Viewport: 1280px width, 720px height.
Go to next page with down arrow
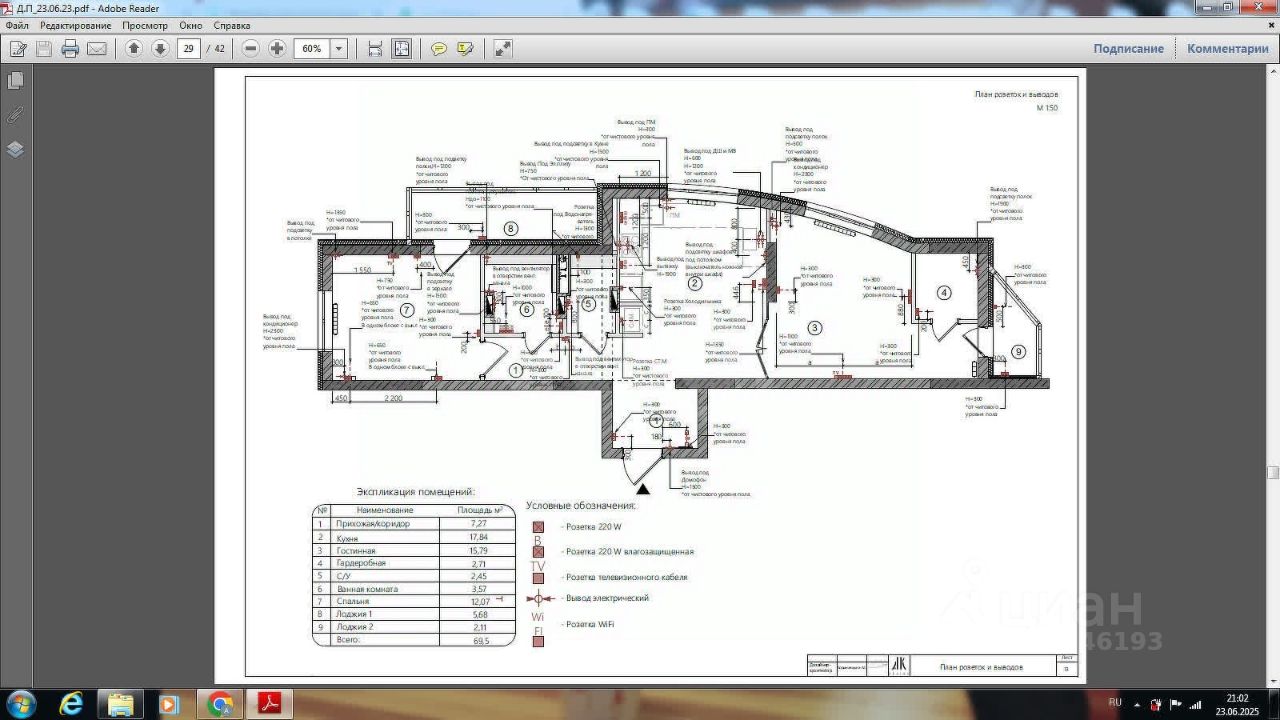pos(160,49)
